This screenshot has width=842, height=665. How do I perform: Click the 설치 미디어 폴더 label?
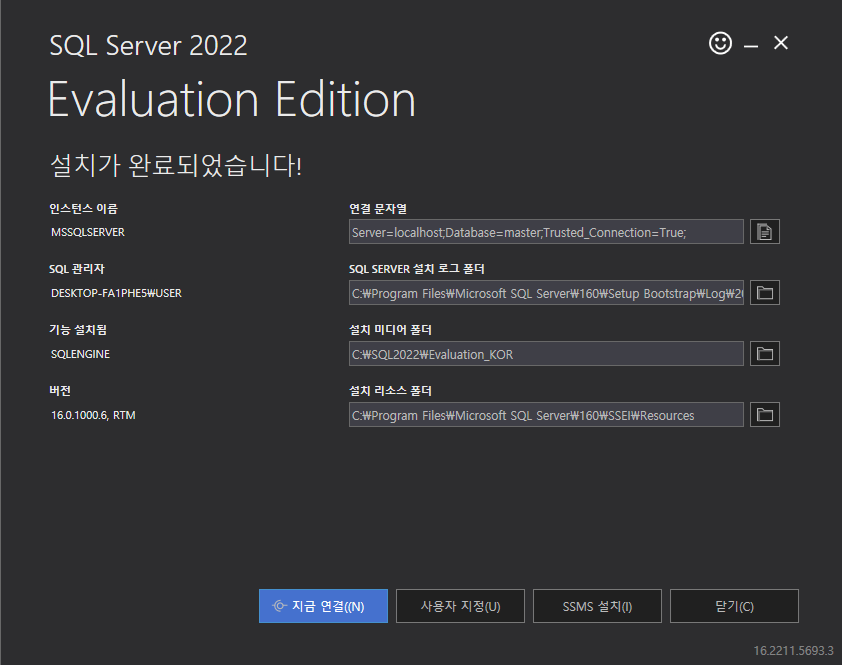[x=390, y=330]
